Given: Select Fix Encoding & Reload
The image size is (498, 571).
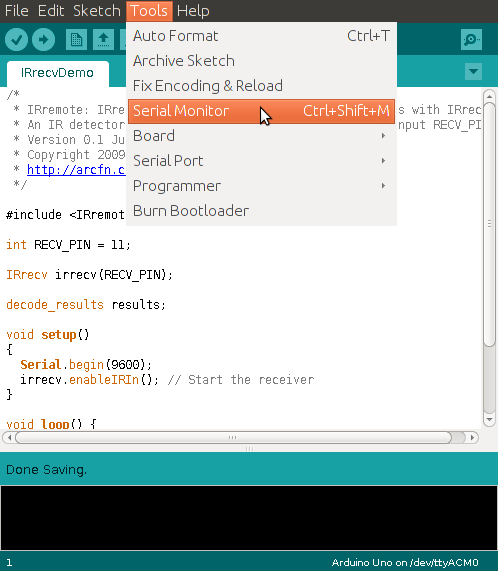Looking at the screenshot, I should (261, 86).
